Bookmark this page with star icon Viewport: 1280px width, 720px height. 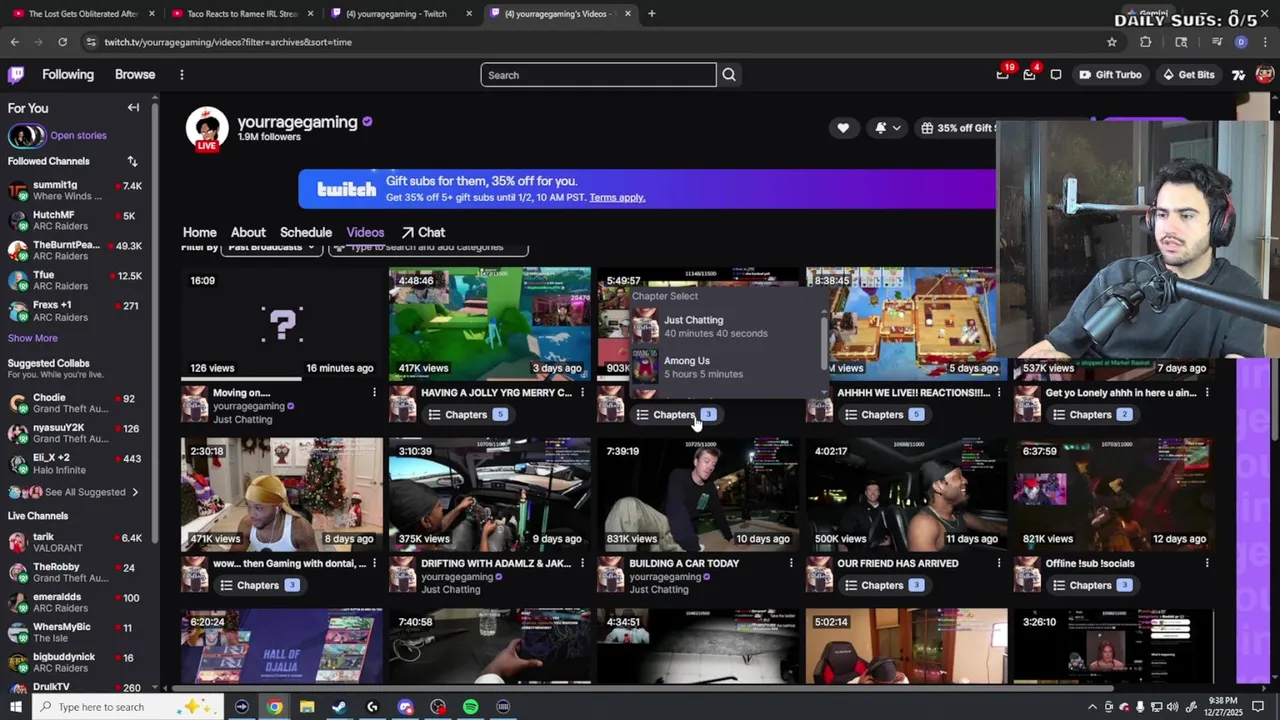click(x=1111, y=42)
